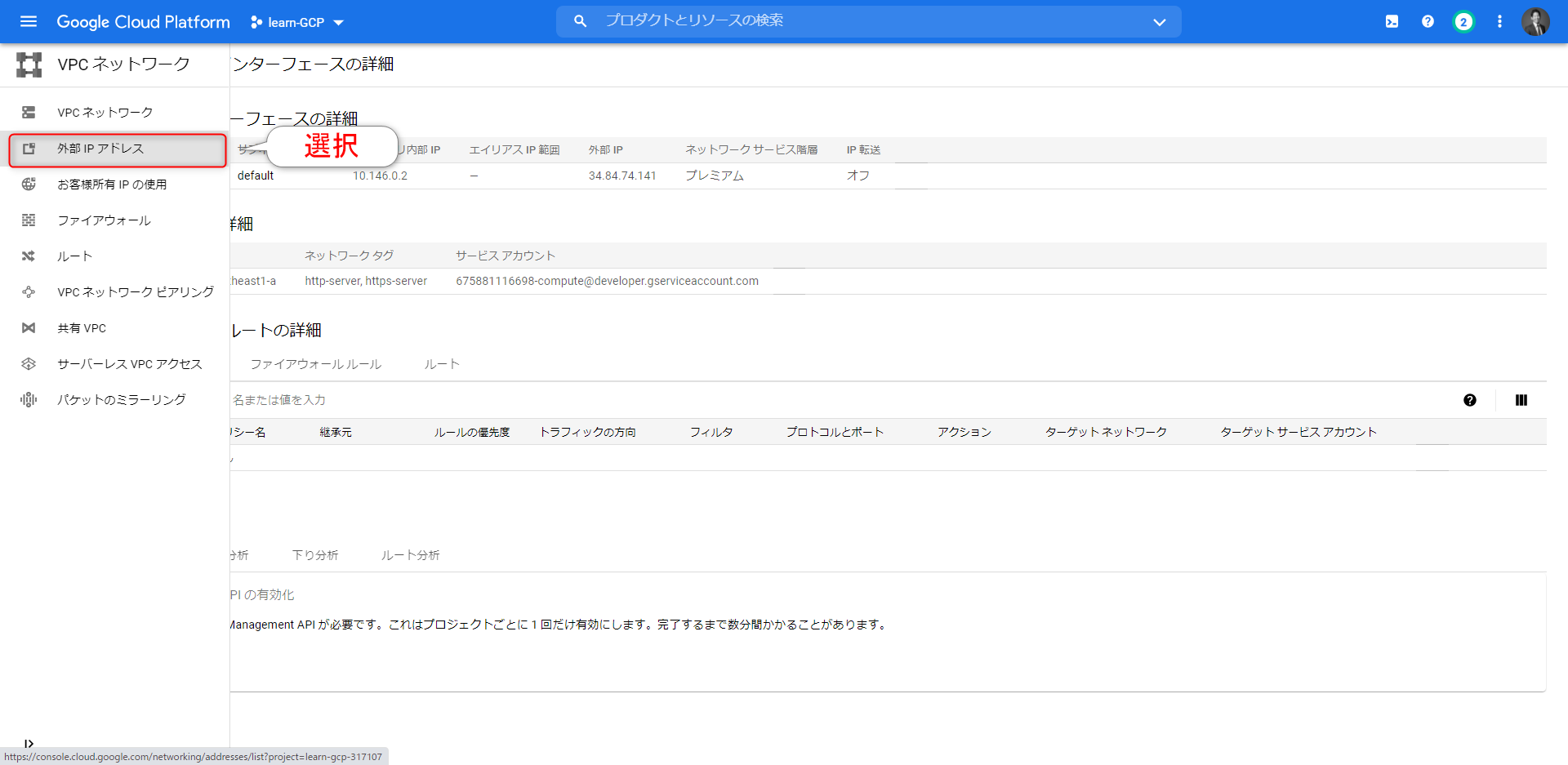
Task: Switch to 下り分析 tab
Action: coord(315,555)
